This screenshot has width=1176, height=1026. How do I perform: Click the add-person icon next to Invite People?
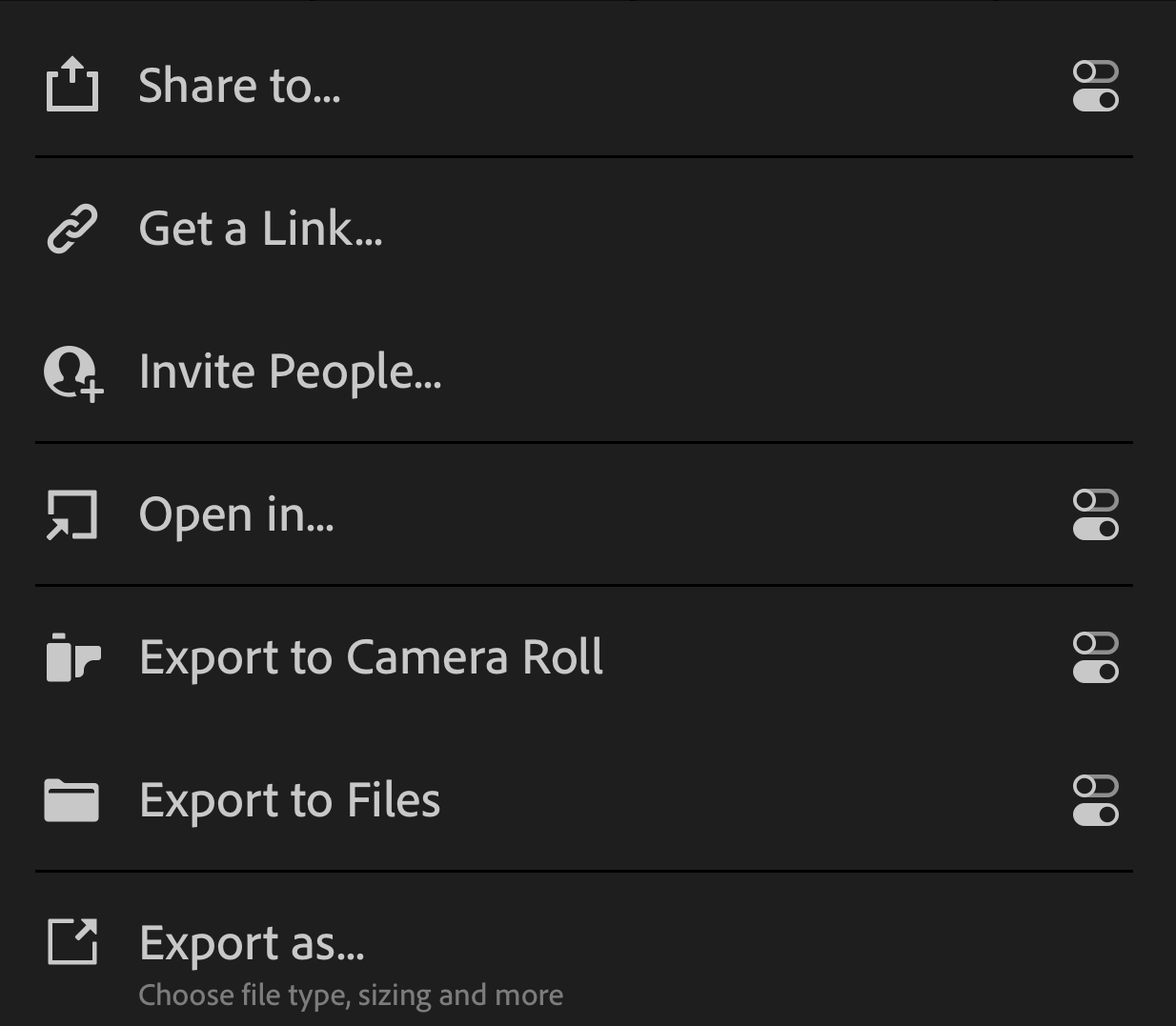[x=71, y=372]
